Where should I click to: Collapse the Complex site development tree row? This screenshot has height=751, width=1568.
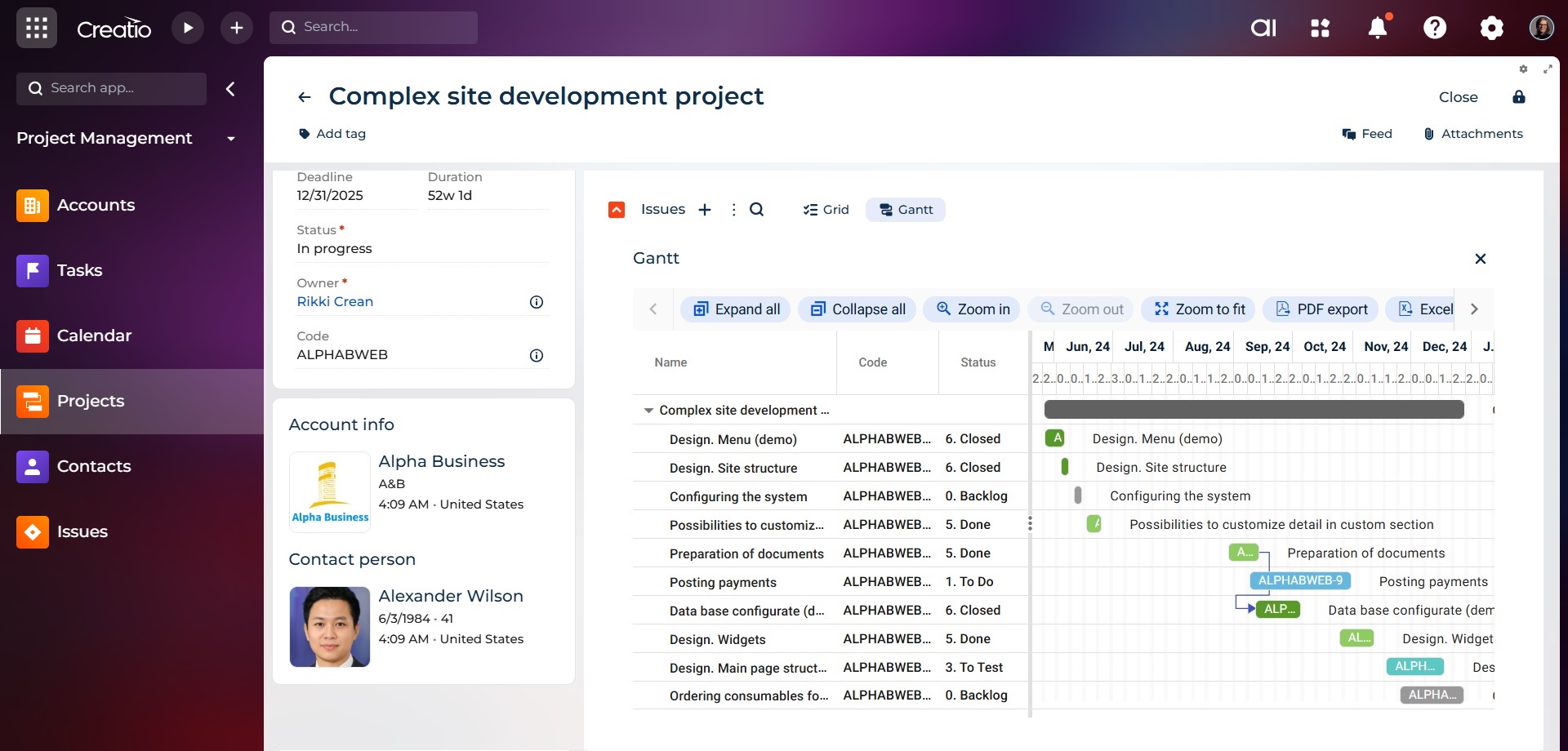(x=648, y=411)
